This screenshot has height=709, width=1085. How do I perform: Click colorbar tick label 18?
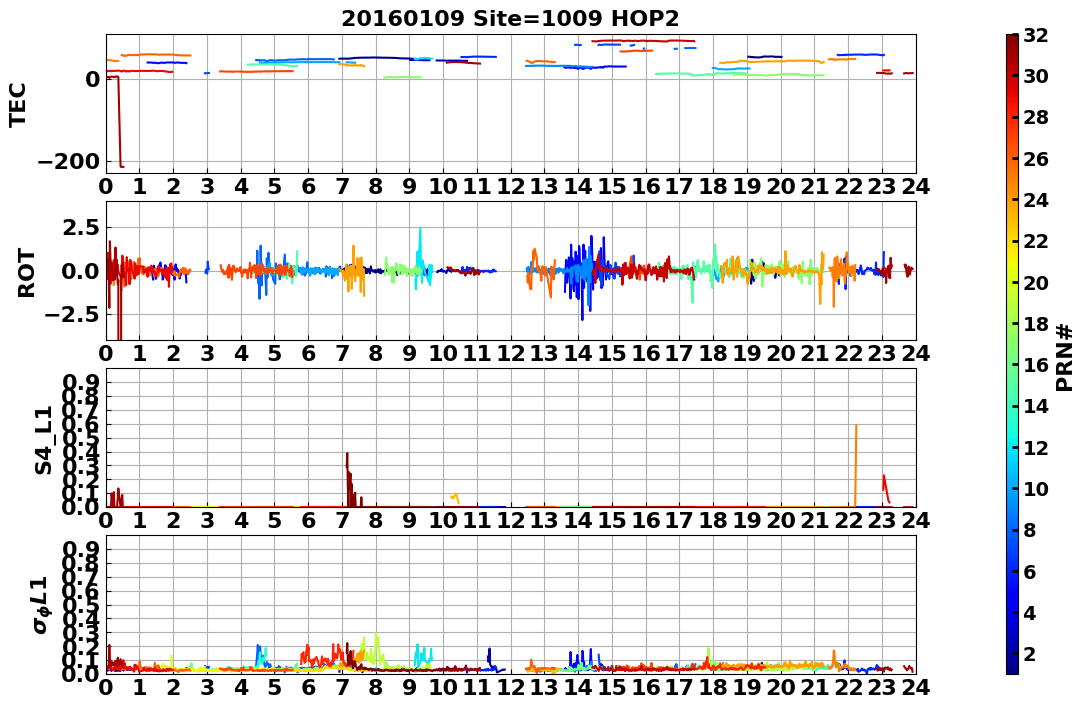click(1034, 324)
